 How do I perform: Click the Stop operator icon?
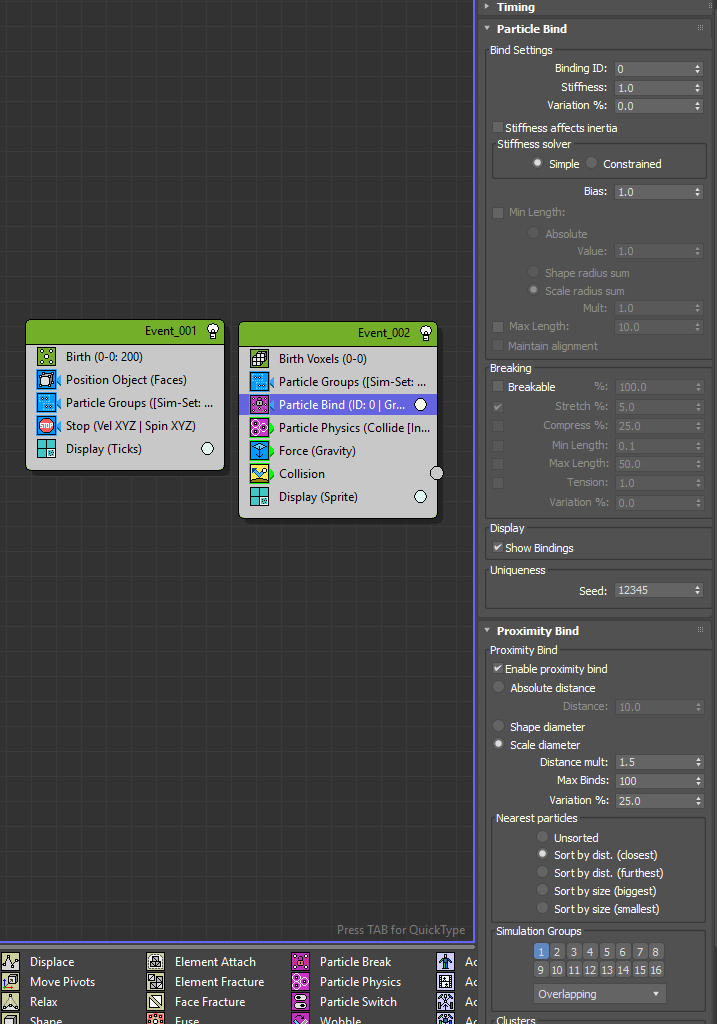47,426
